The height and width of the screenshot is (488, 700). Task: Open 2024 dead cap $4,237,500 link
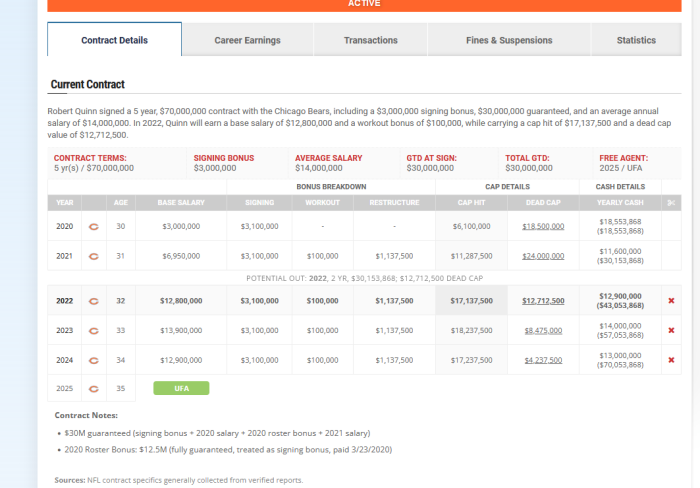coord(543,360)
